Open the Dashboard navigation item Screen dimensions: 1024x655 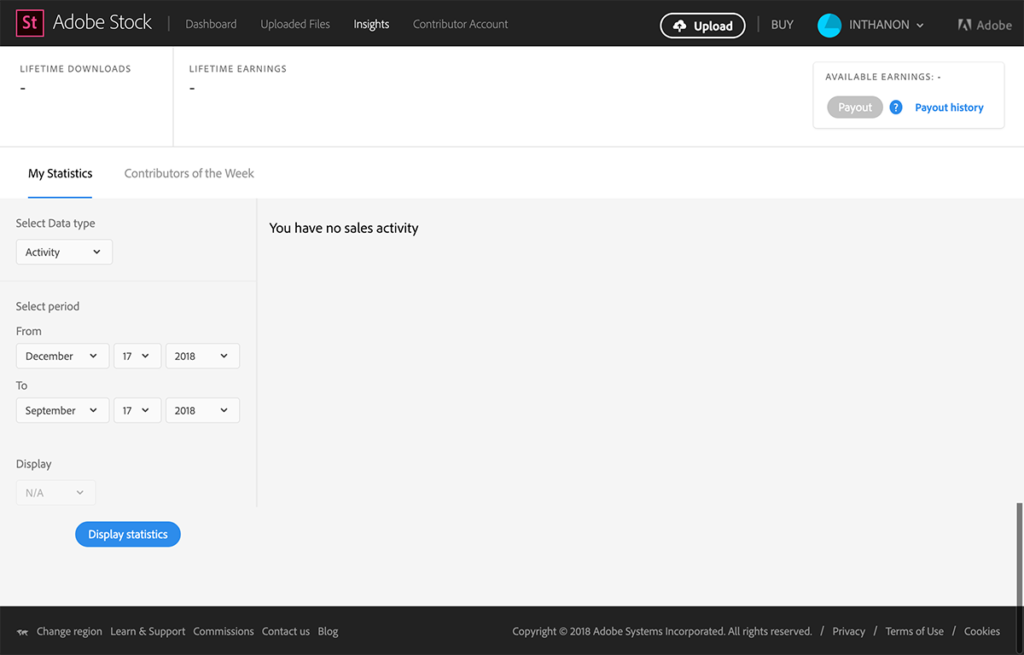click(211, 24)
